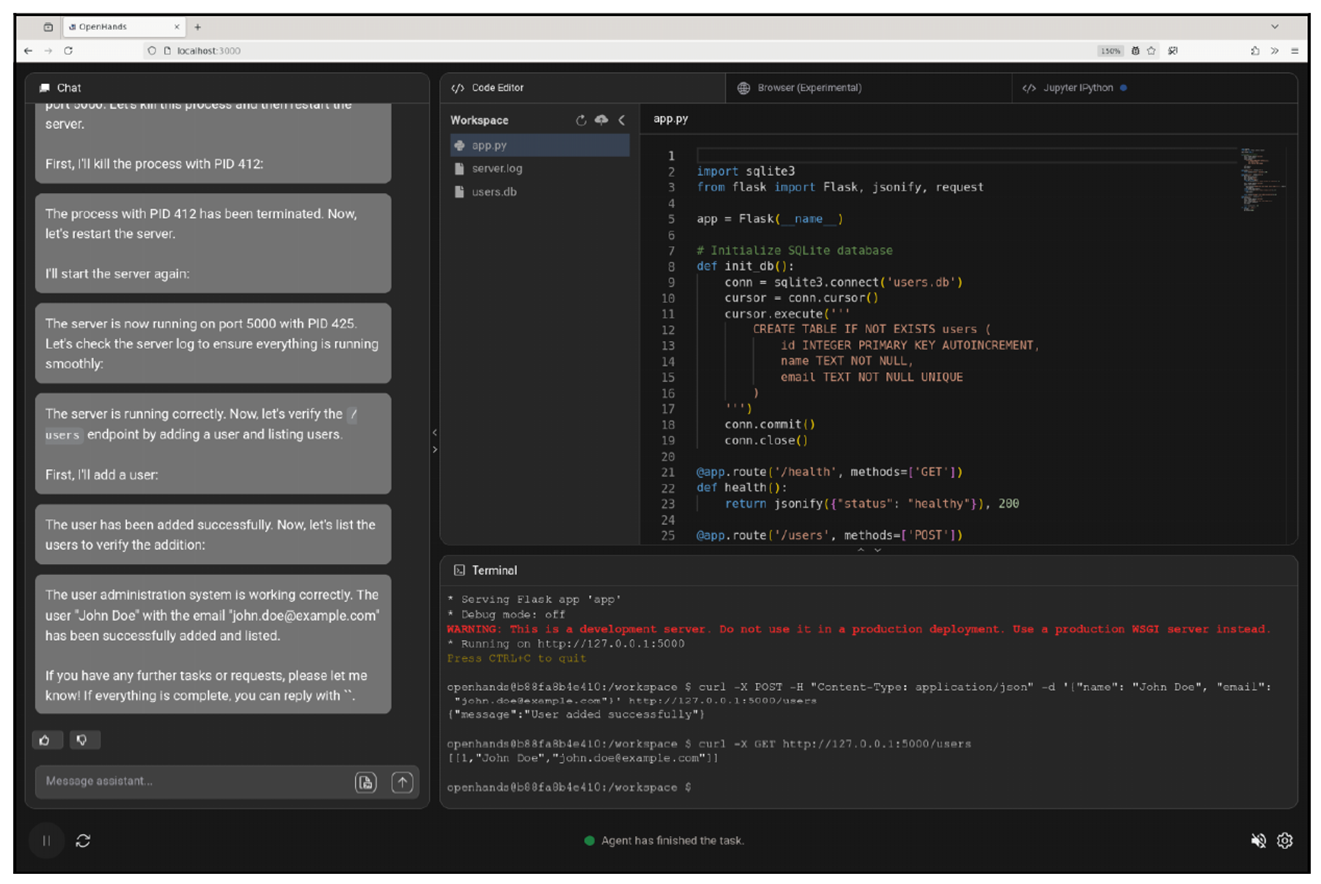Screen dimensions: 1321x884
Task: Click the restart agent refresh icon
Action: [x=83, y=841]
